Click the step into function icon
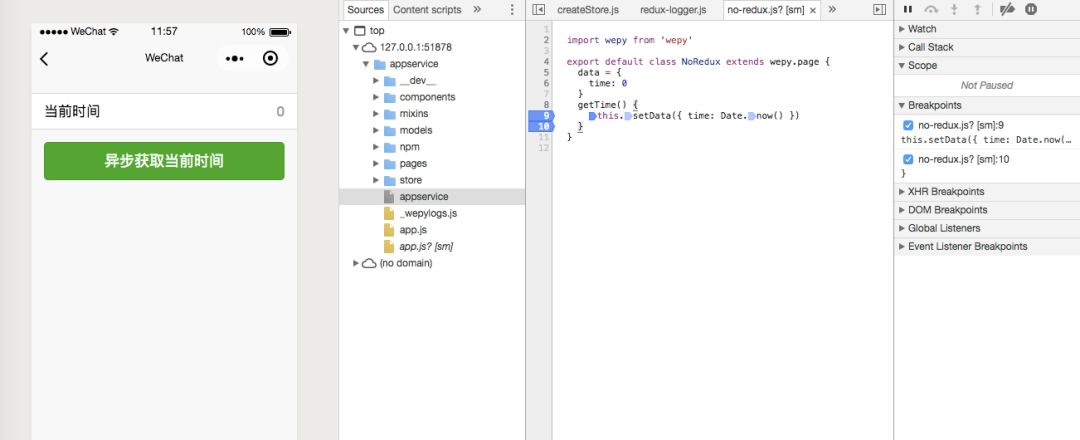The height and width of the screenshot is (440, 1080). click(954, 10)
